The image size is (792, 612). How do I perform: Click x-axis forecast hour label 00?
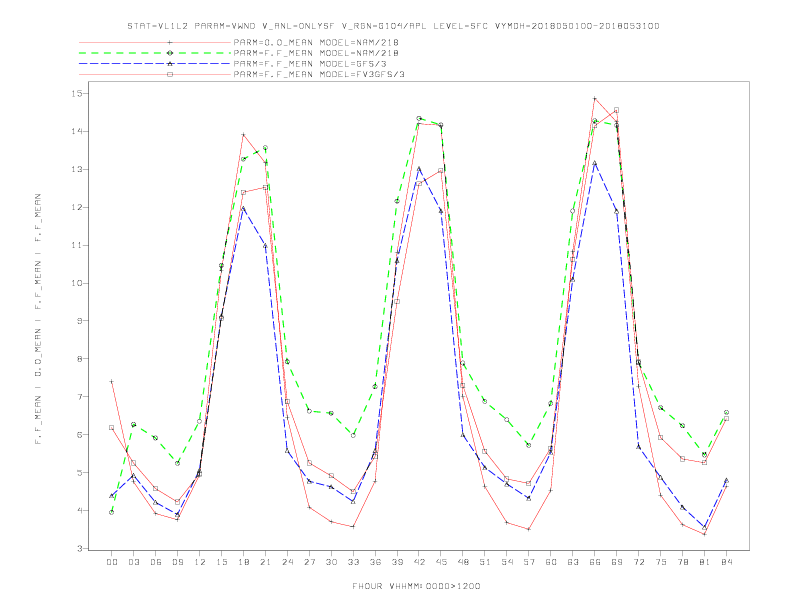point(112,562)
